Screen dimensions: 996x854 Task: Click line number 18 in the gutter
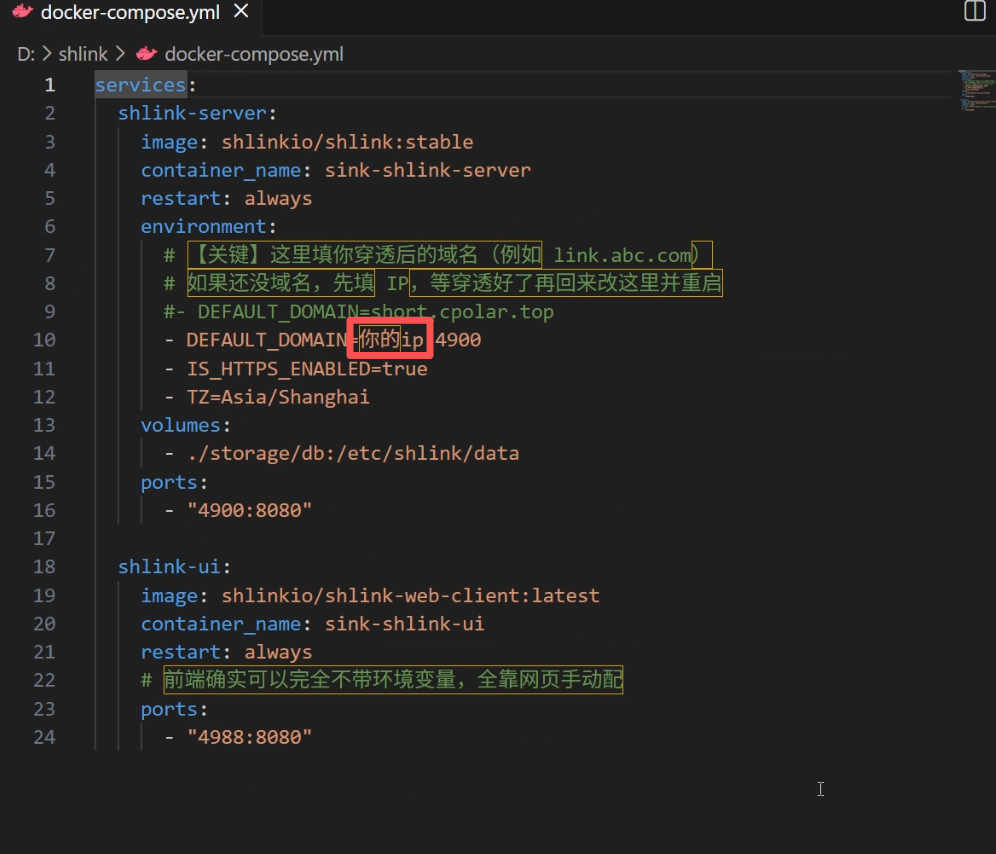(44, 567)
